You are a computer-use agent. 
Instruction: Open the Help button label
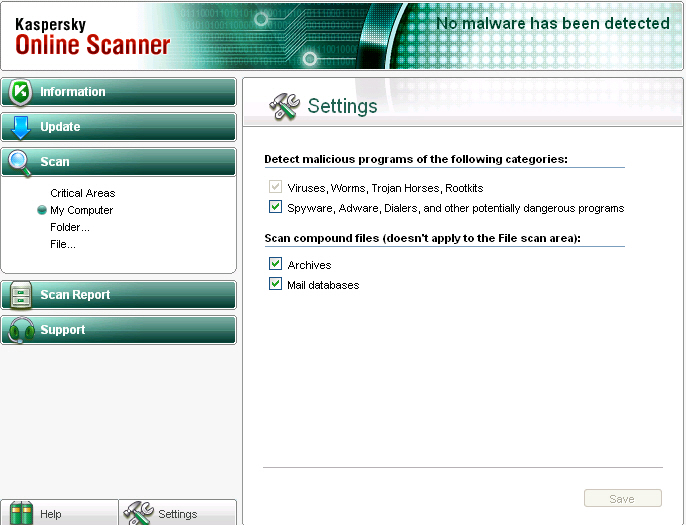(51, 514)
